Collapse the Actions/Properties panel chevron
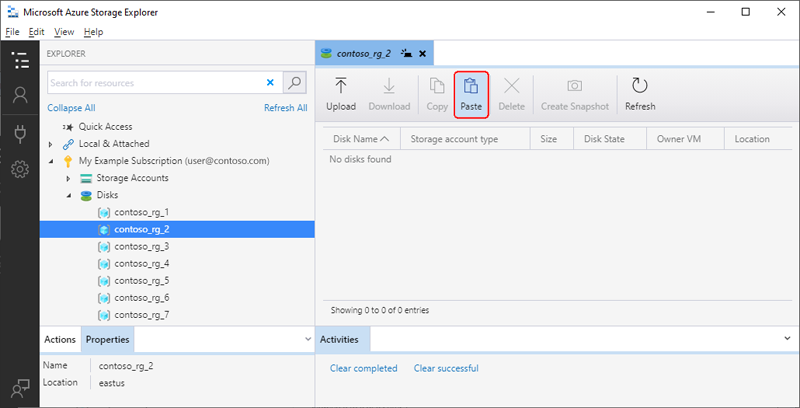The image size is (800, 408). [308, 339]
